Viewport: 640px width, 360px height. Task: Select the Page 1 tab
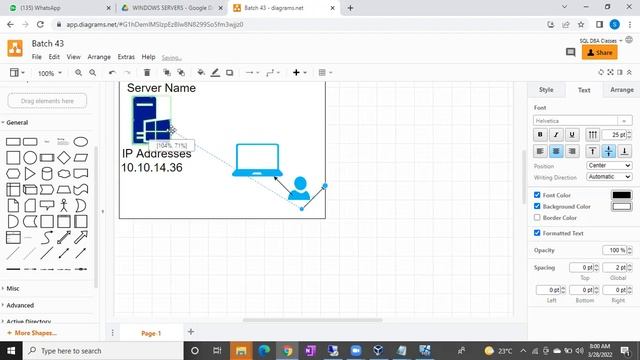coord(151,333)
